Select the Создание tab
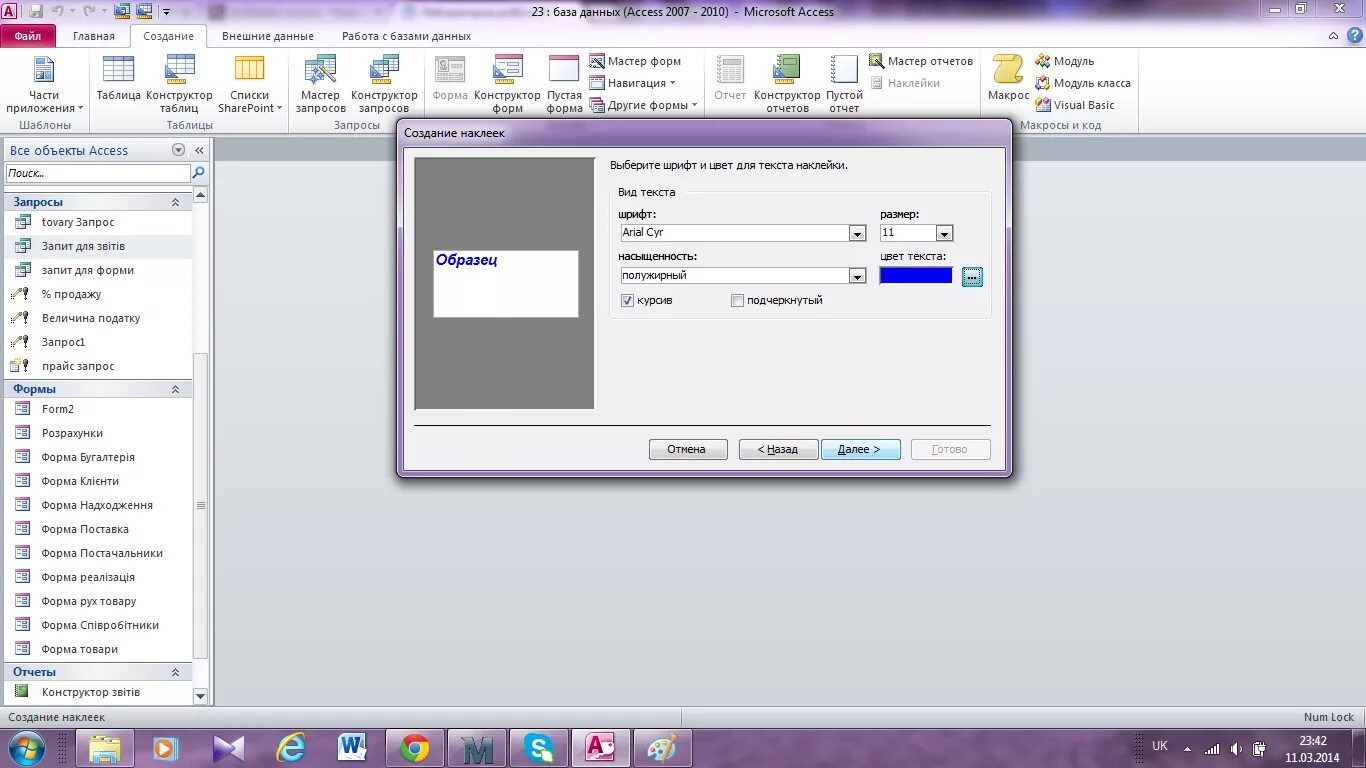The height and width of the screenshot is (768, 1366). tap(168, 36)
